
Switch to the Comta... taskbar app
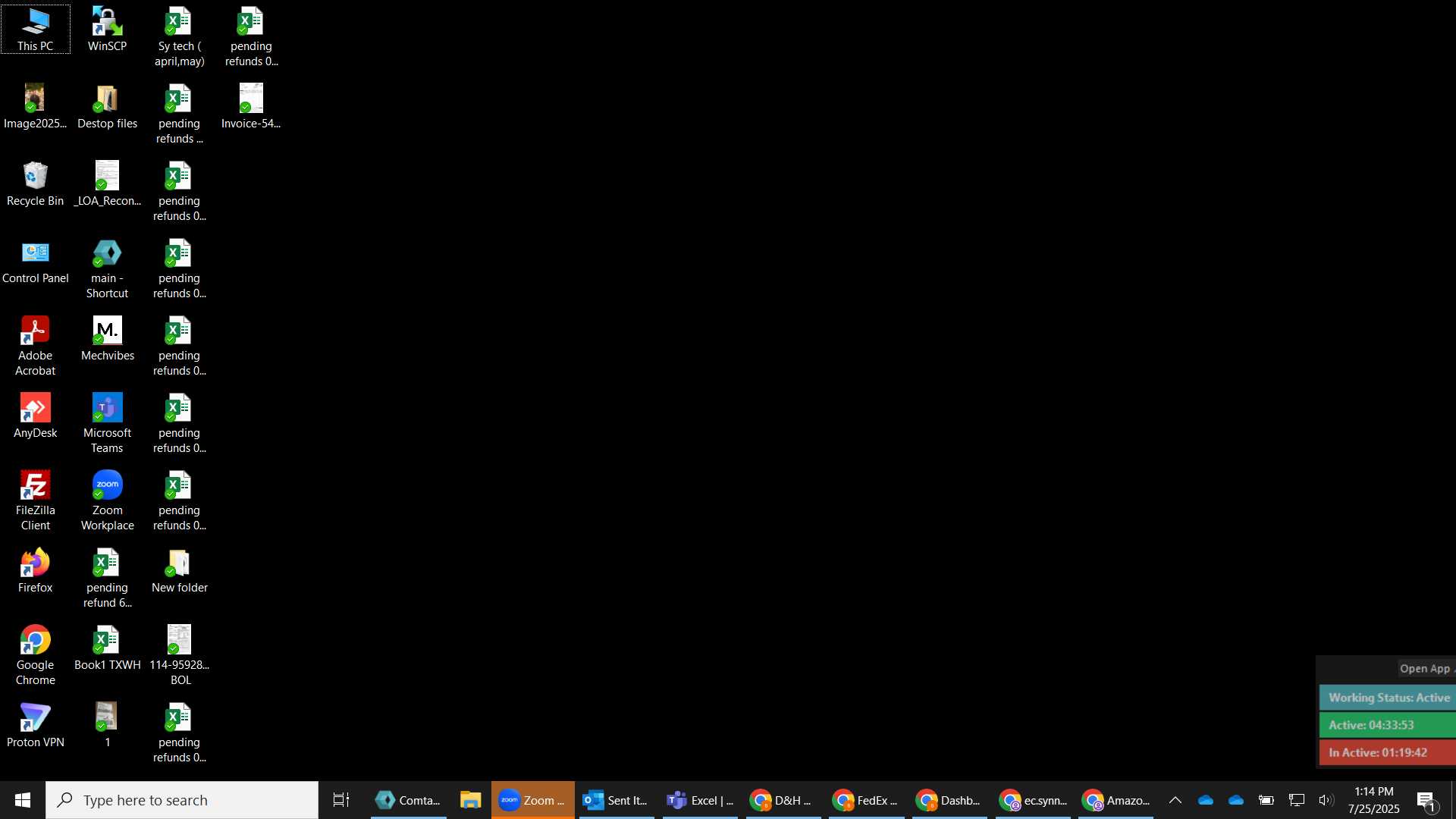point(408,800)
